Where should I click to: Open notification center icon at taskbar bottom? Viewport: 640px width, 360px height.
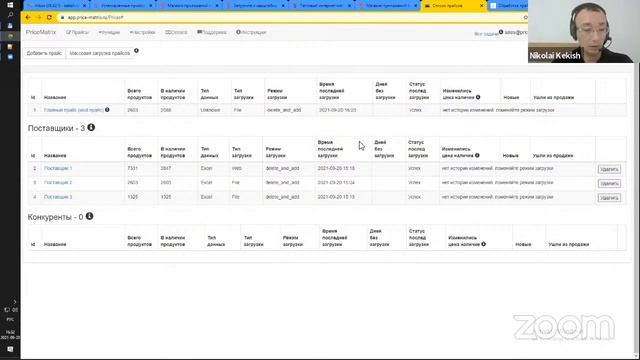(10, 349)
